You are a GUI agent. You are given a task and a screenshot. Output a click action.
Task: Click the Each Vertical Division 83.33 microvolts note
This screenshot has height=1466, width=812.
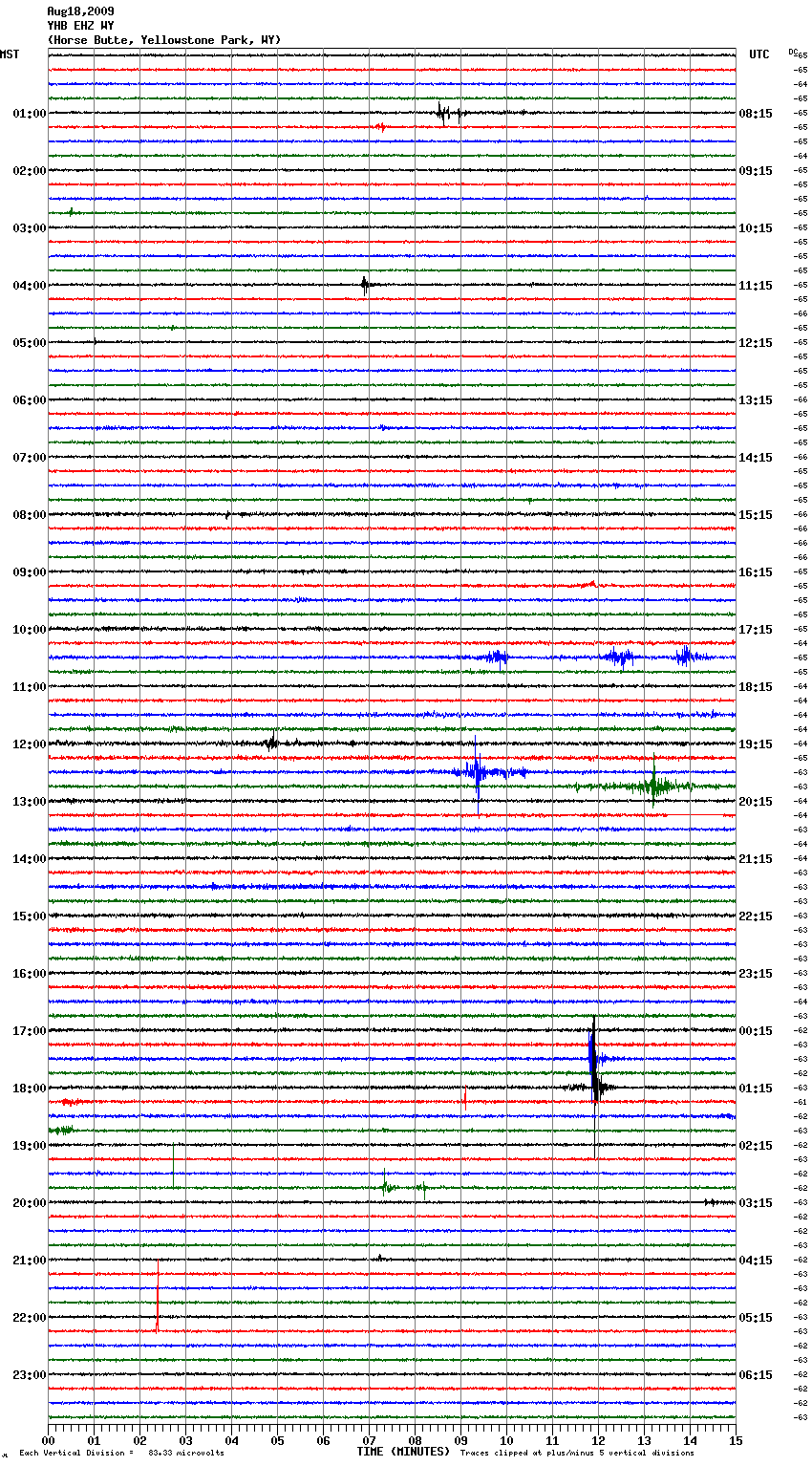[x=121, y=1454]
